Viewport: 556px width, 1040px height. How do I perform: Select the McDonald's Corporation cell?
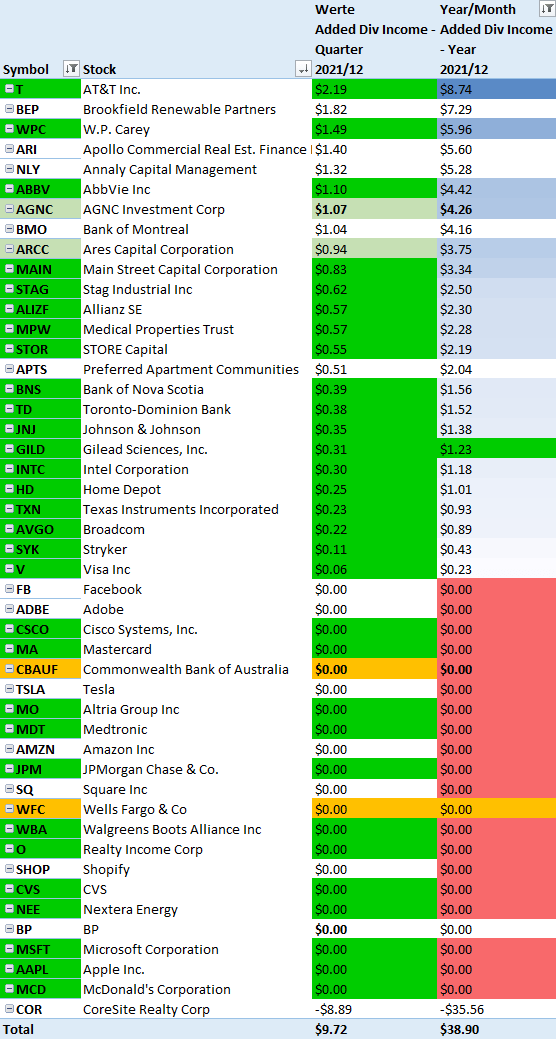[196, 989]
